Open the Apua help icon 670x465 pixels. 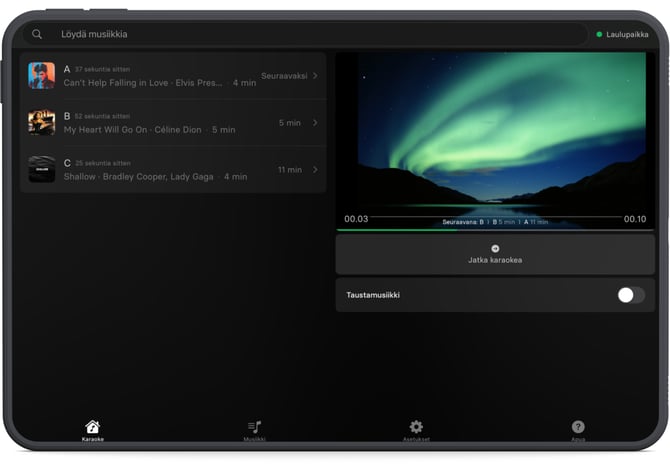click(578, 427)
